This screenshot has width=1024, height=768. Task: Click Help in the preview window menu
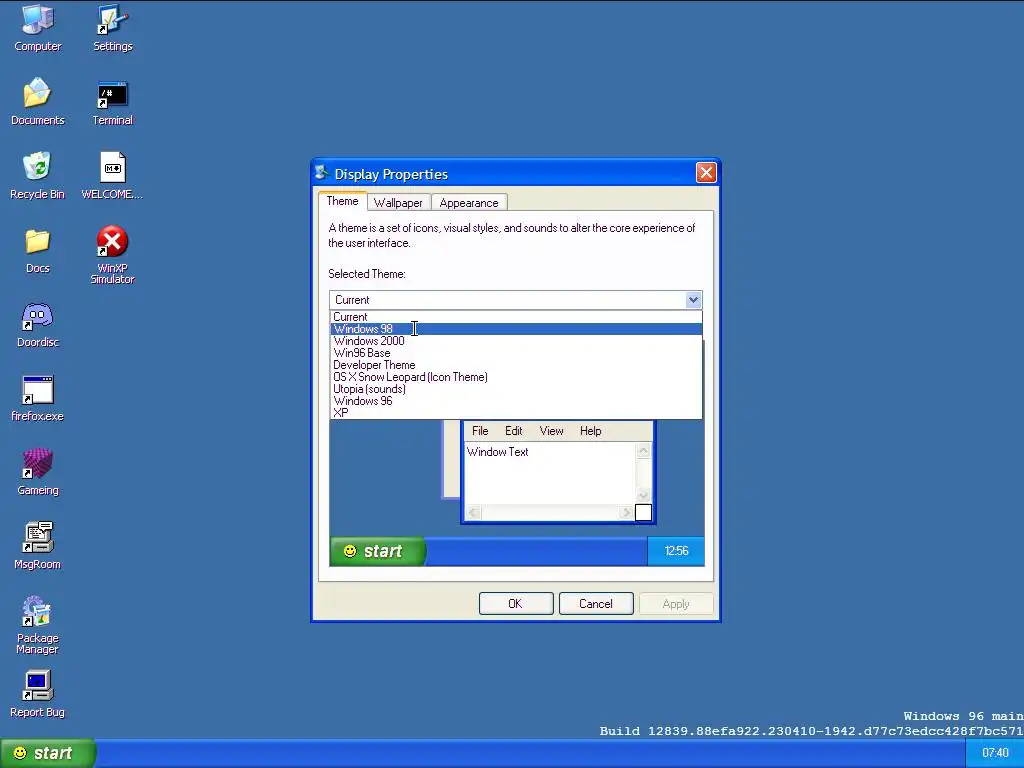(590, 431)
